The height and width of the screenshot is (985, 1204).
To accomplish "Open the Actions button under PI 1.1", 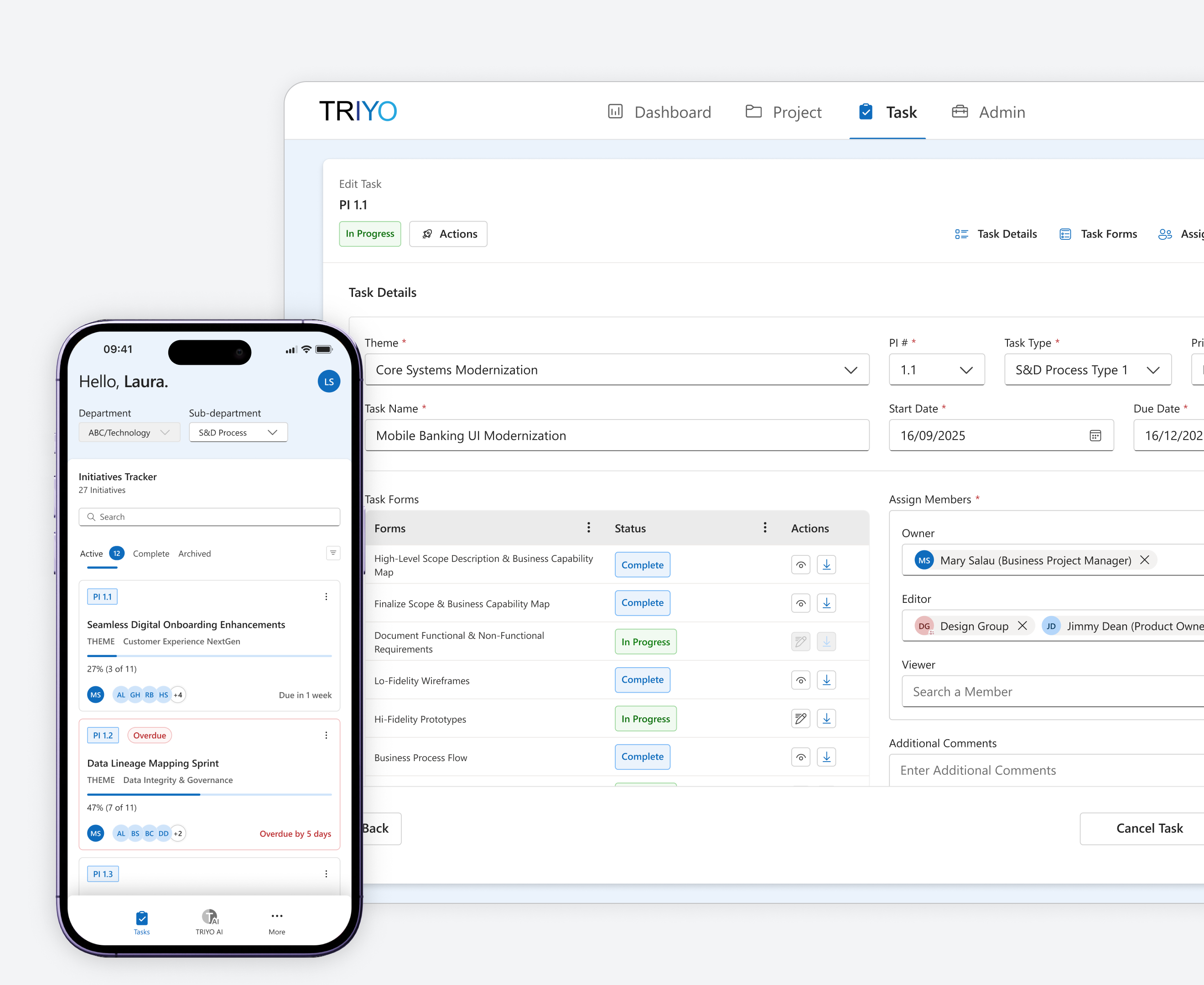I will 448,234.
